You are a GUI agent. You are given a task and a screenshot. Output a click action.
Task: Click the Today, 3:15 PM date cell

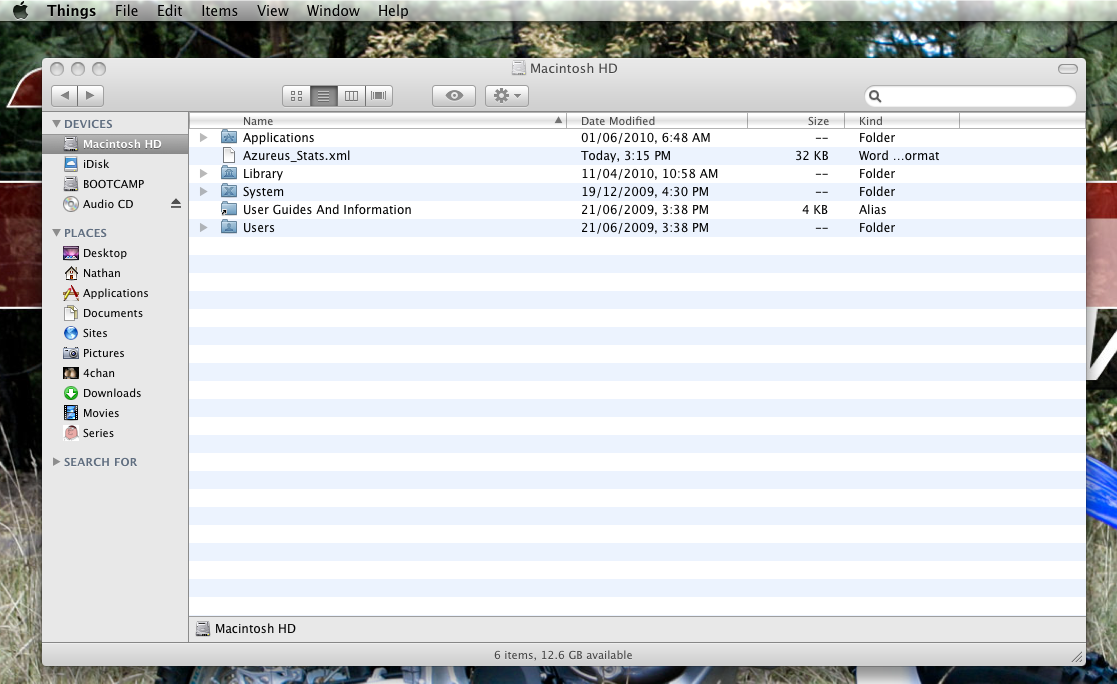click(625, 155)
